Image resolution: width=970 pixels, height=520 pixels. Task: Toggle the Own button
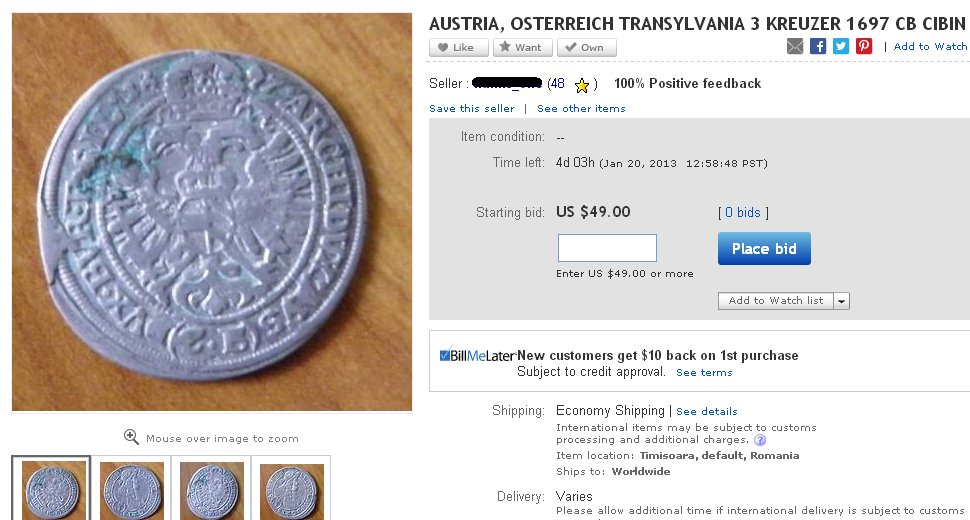coord(586,48)
